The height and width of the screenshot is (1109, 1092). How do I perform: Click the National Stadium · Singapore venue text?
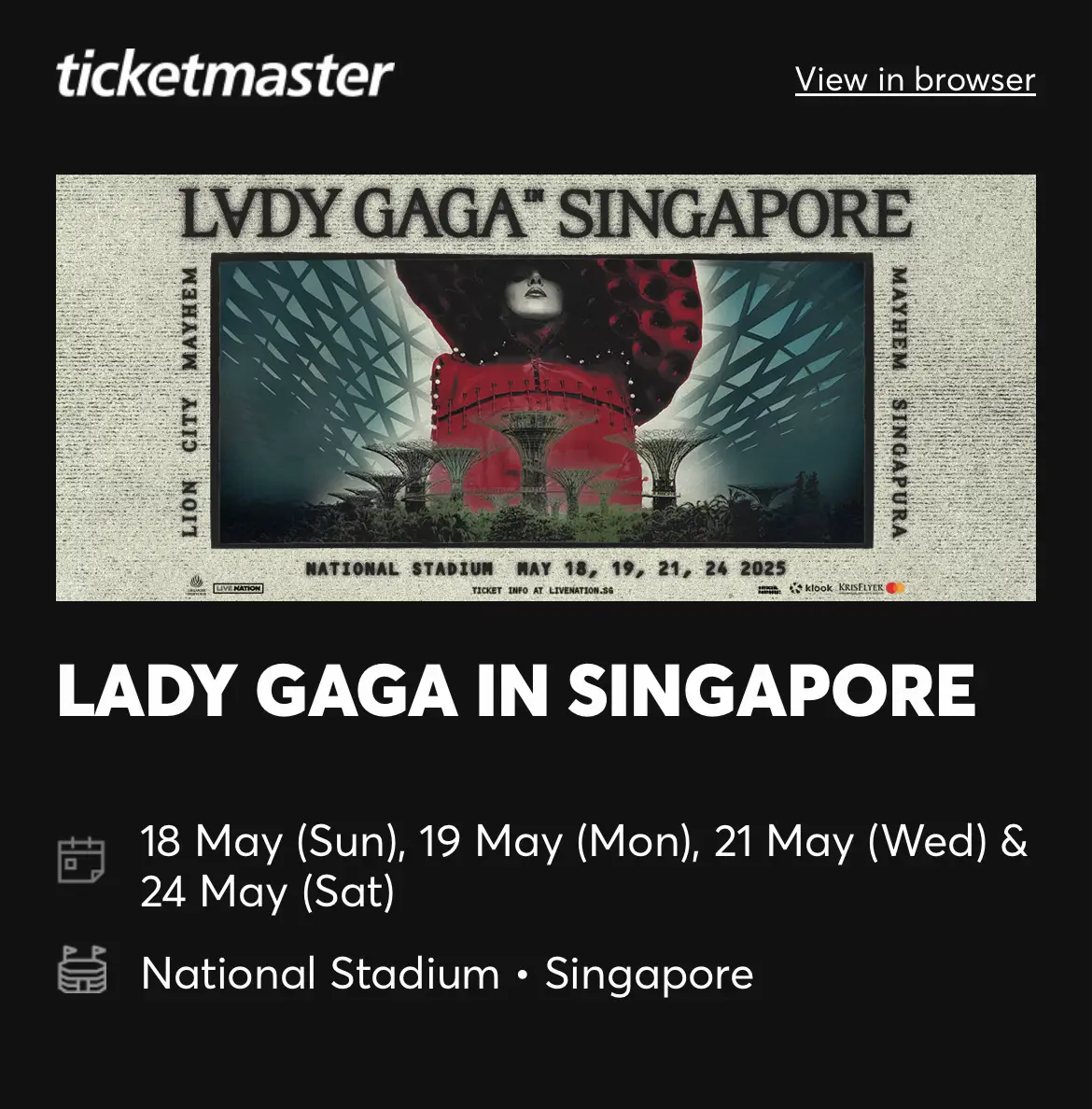(x=447, y=974)
